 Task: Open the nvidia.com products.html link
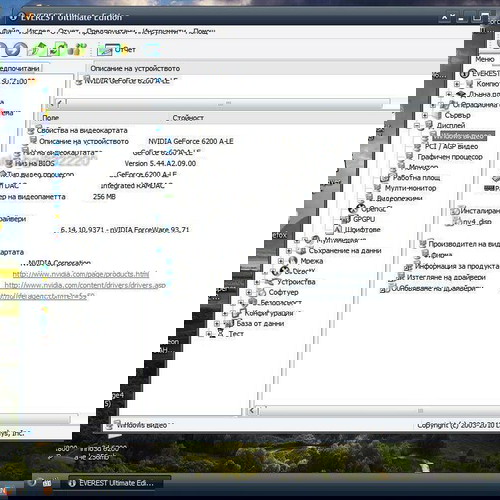coord(81,274)
